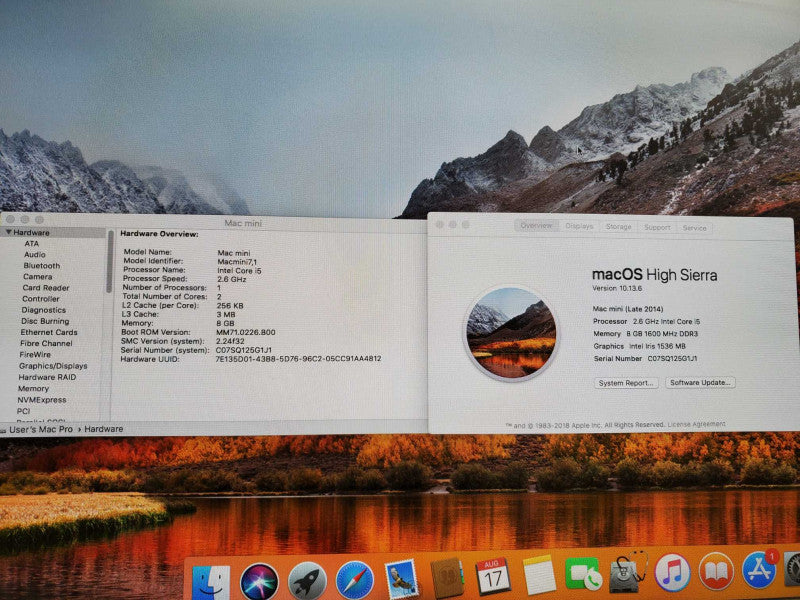The height and width of the screenshot is (600, 800).
Task: Open Launchpad rocket icon
Action: [307, 581]
